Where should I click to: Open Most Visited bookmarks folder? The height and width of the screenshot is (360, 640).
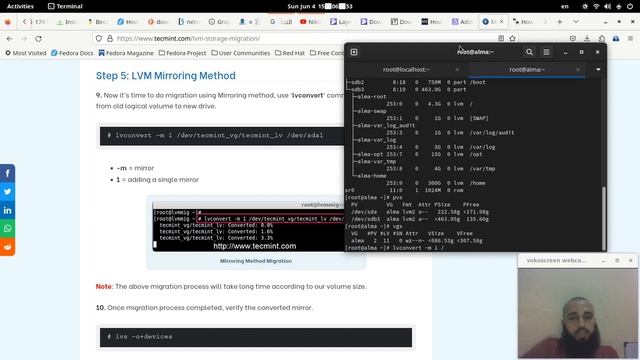click(x=26, y=53)
